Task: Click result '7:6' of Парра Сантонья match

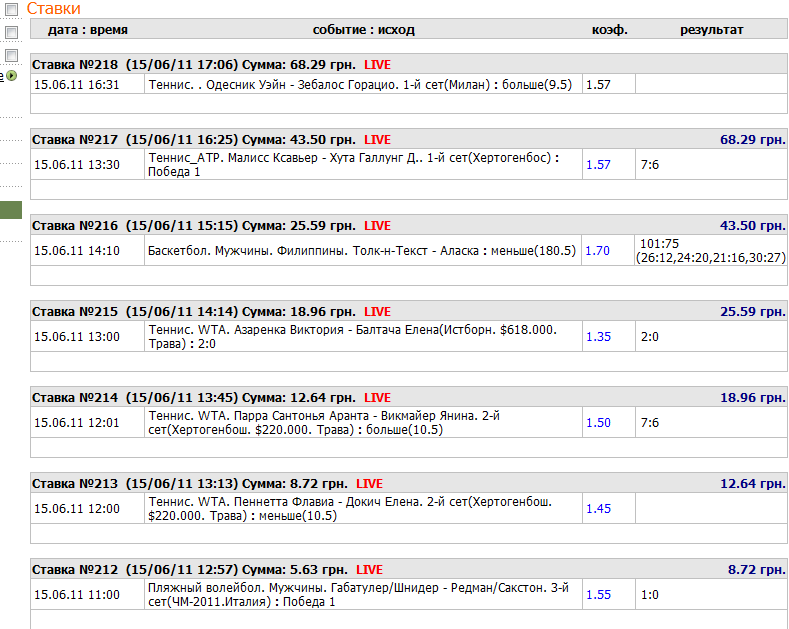Action: pyautogui.click(x=650, y=423)
